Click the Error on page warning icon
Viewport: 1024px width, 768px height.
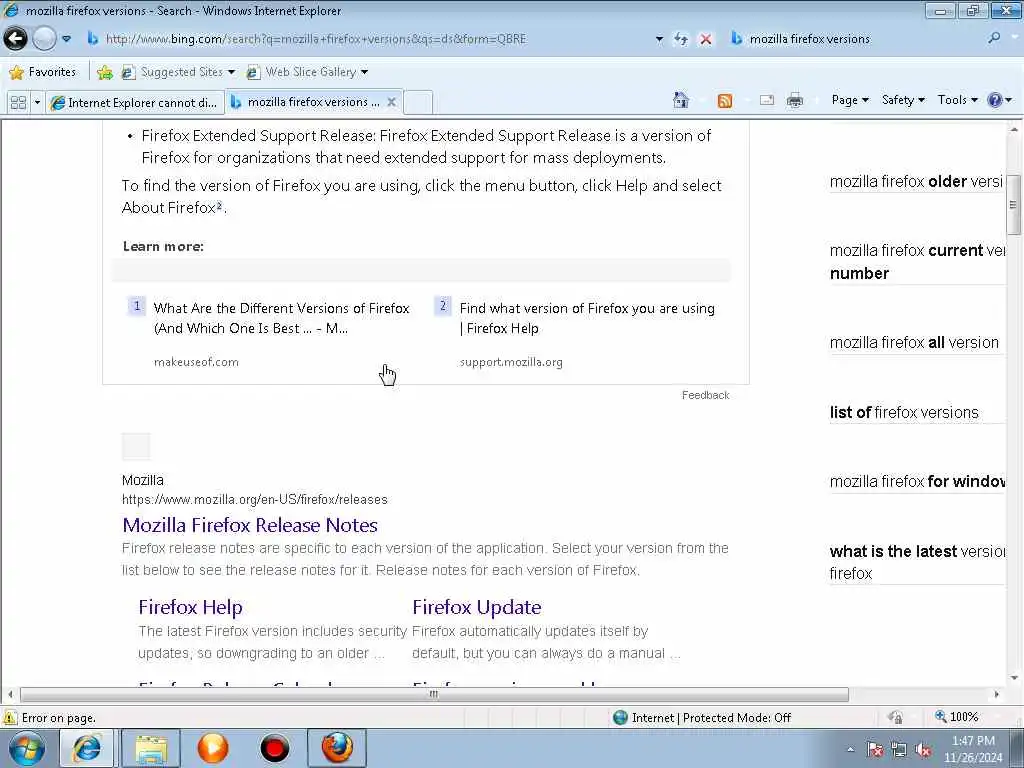(x=10, y=718)
